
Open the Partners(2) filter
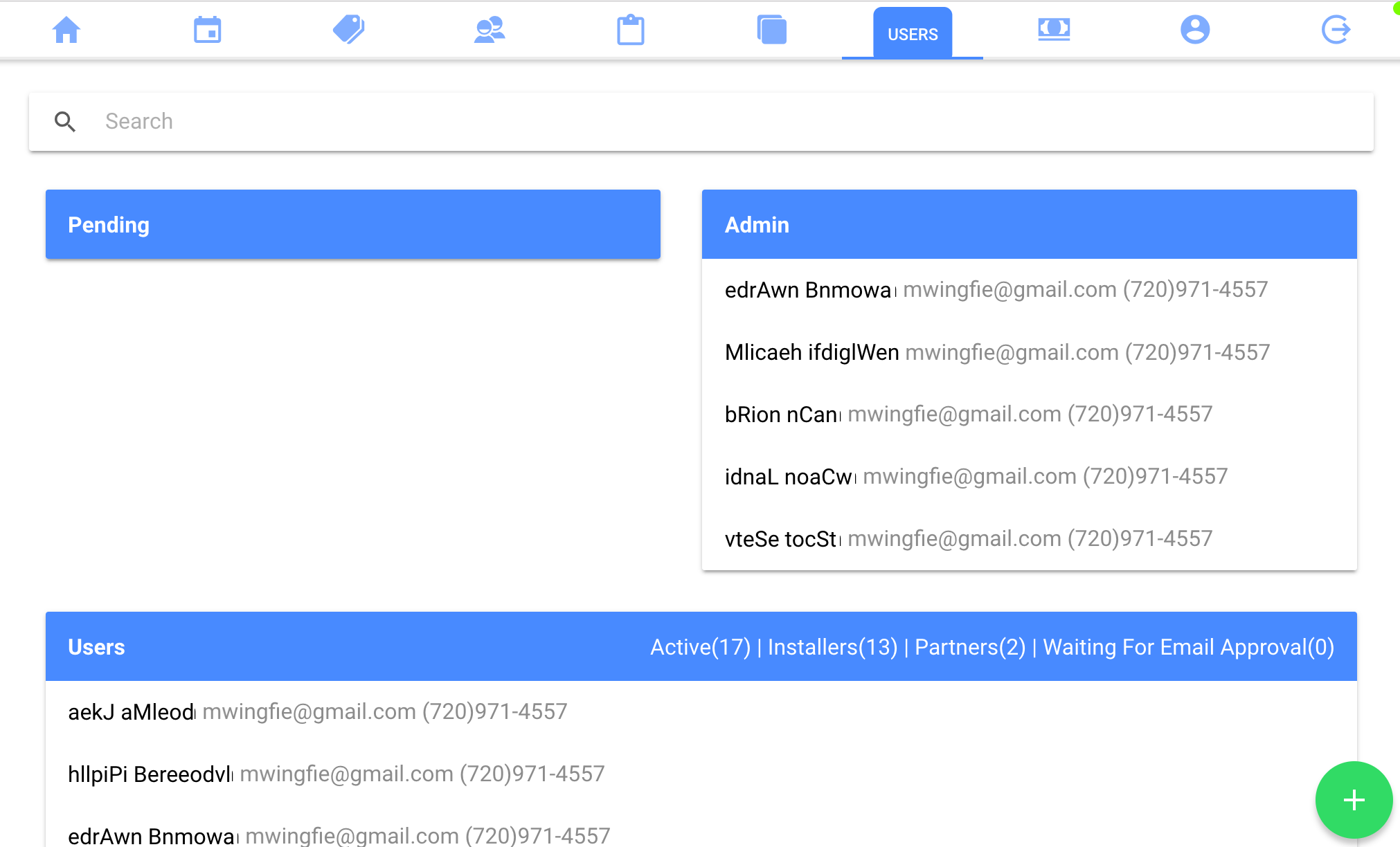tap(970, 647)
